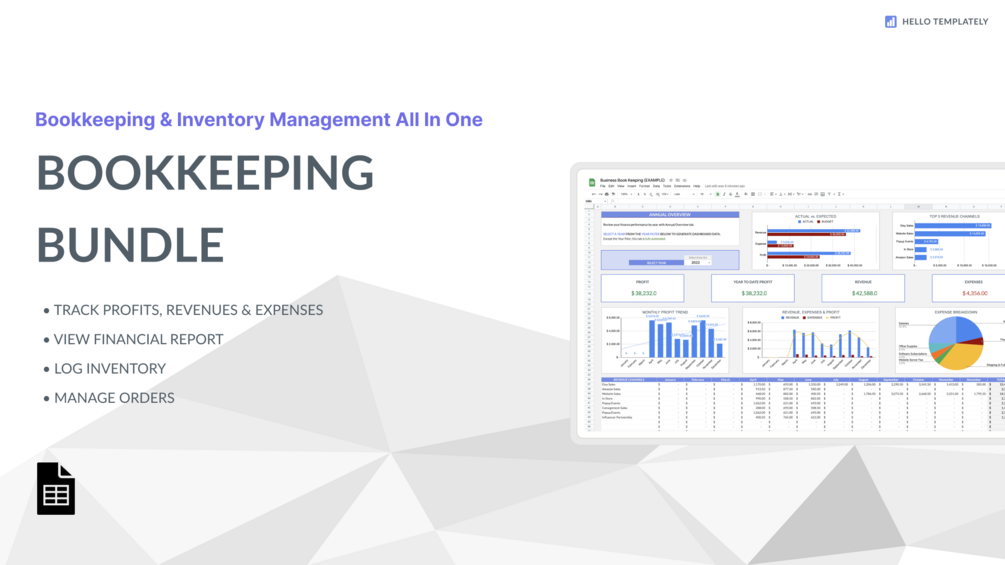Click the Redo toolbar icon
Image resolution: width=1005 pixels, height=565 pixels.
(601, 194)
